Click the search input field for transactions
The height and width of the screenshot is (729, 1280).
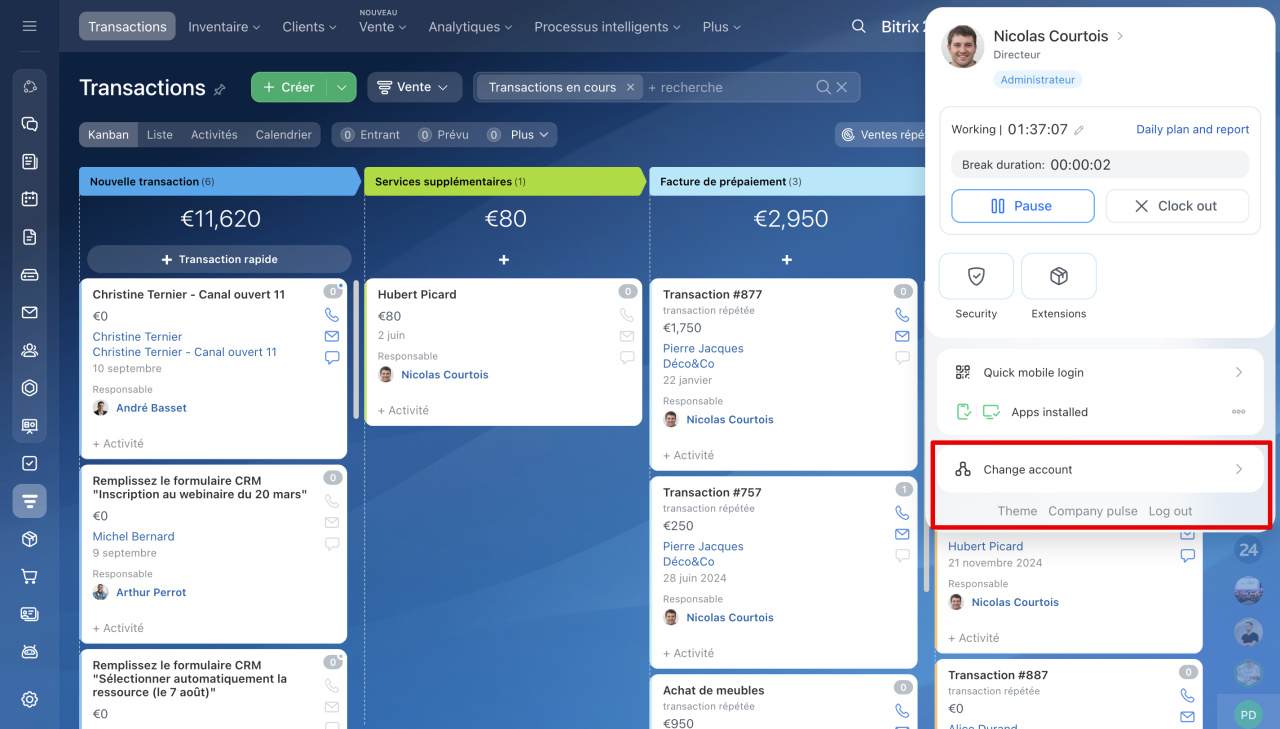point(725,88)
